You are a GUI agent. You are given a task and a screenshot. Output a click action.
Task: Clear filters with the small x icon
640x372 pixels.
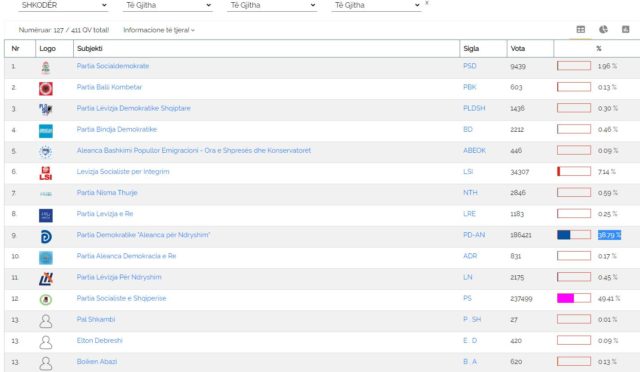click(427, 3)
